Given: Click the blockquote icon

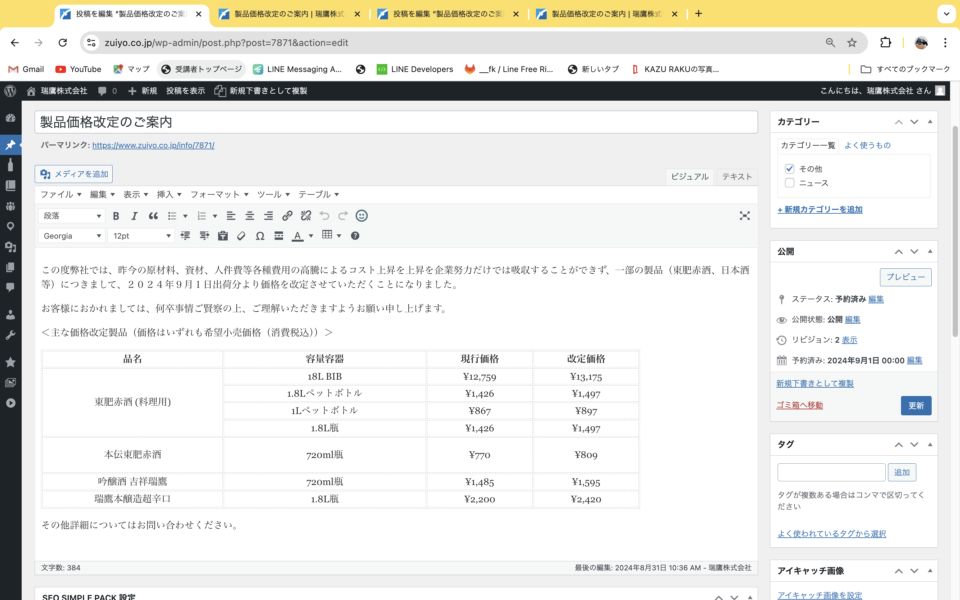Looking at the screenshot, I should tap(153, 216).
